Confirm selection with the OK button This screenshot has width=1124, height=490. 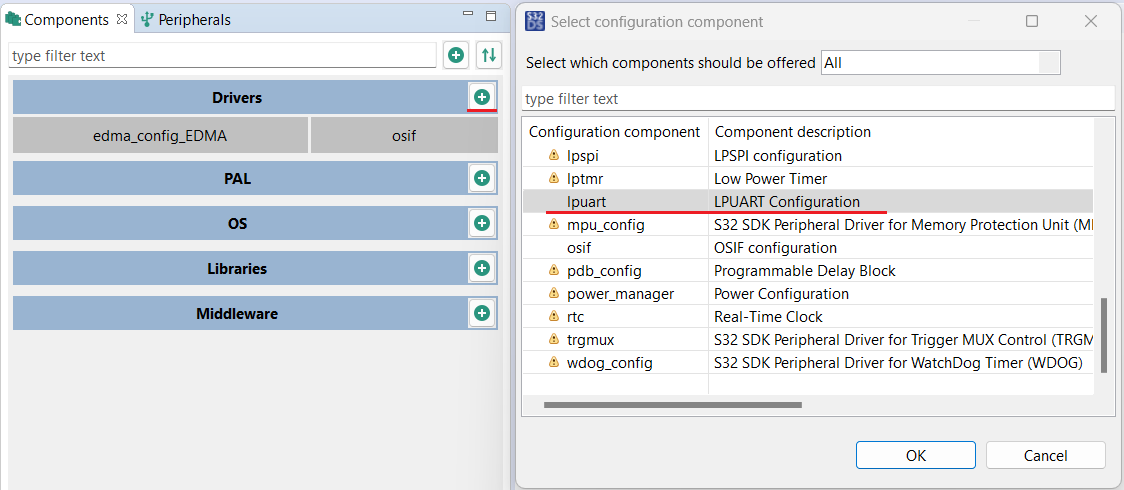click(915, 455)
